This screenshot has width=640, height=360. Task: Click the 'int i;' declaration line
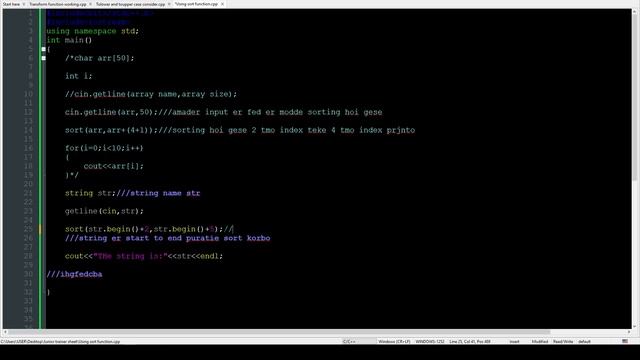point(79,76)
